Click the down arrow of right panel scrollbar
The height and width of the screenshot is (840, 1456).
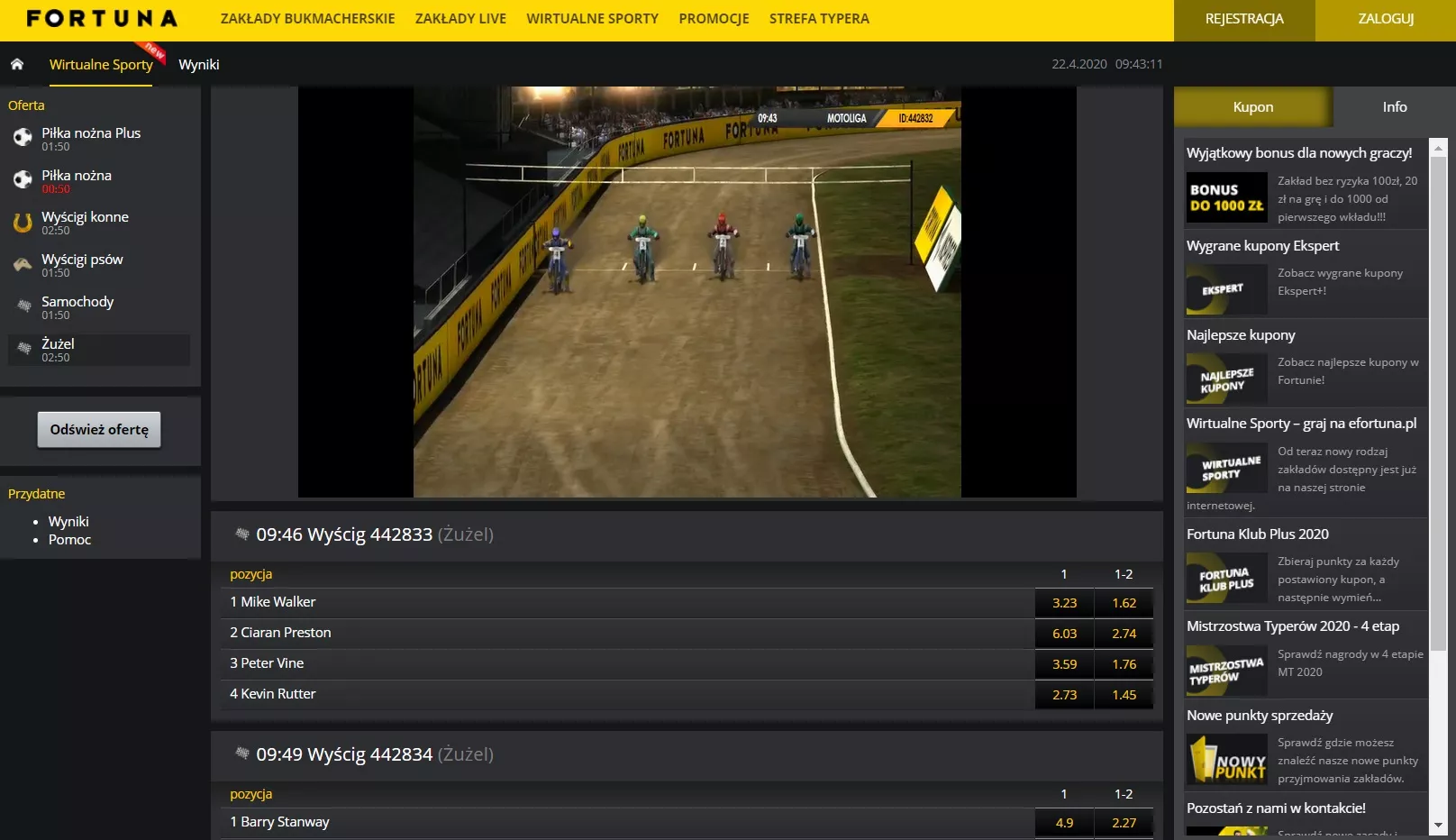[1437, 825]
